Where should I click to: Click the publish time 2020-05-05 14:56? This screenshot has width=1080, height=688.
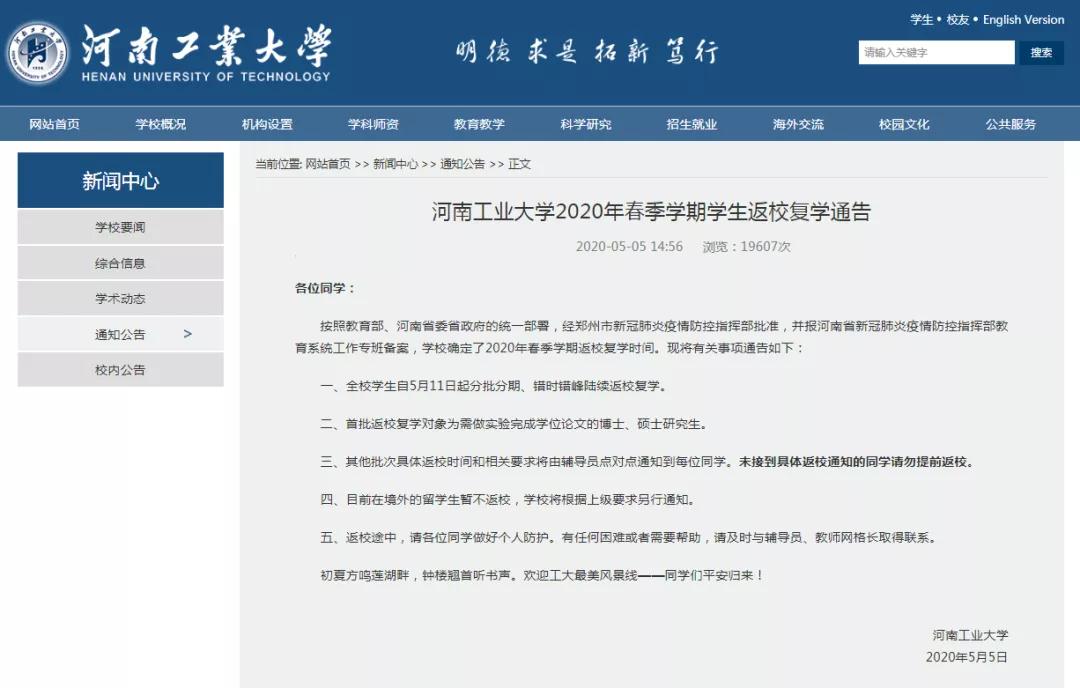pos(630,247)
